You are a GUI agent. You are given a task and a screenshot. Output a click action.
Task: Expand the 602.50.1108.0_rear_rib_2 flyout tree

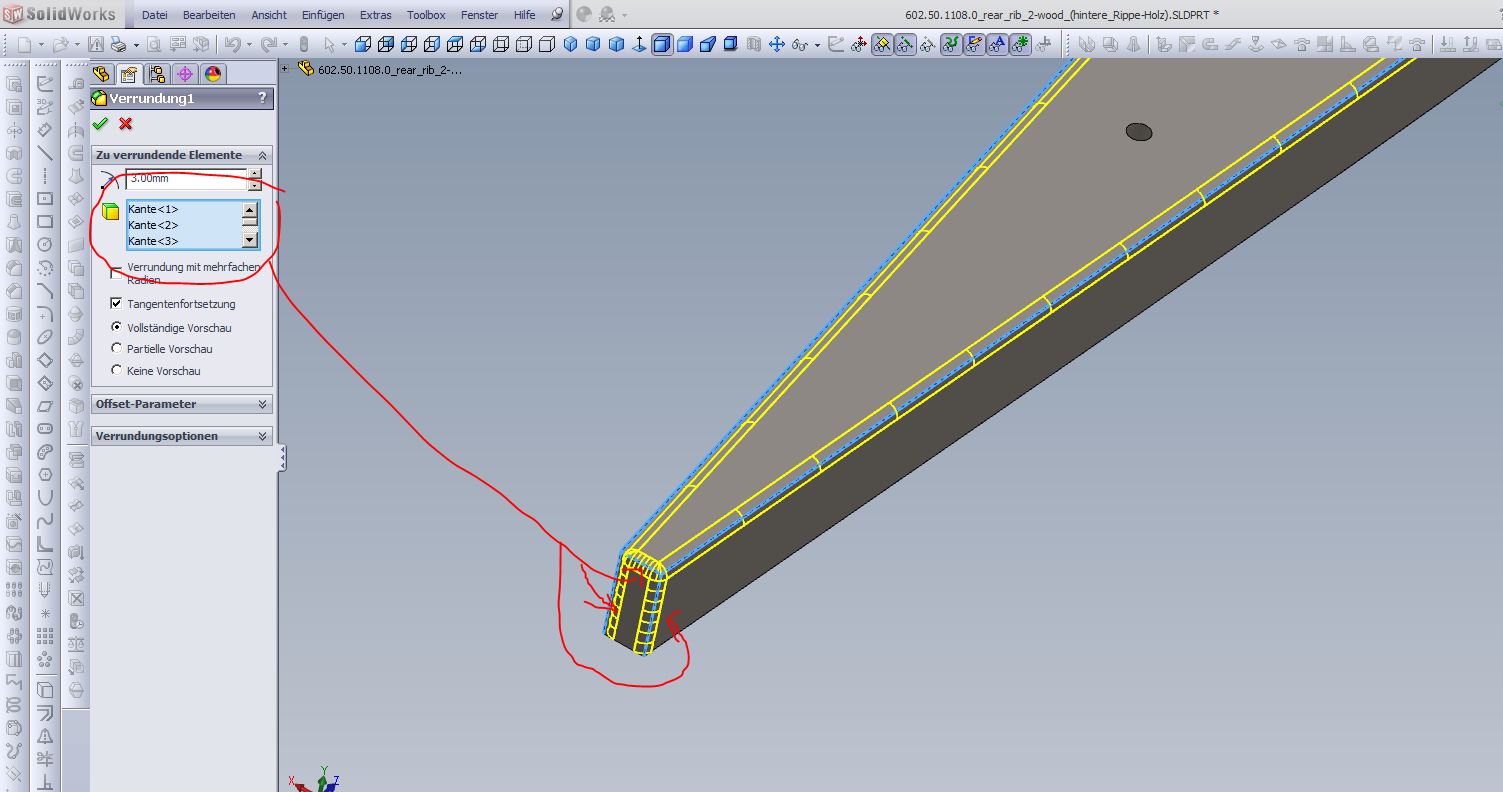tap(287, 69)
